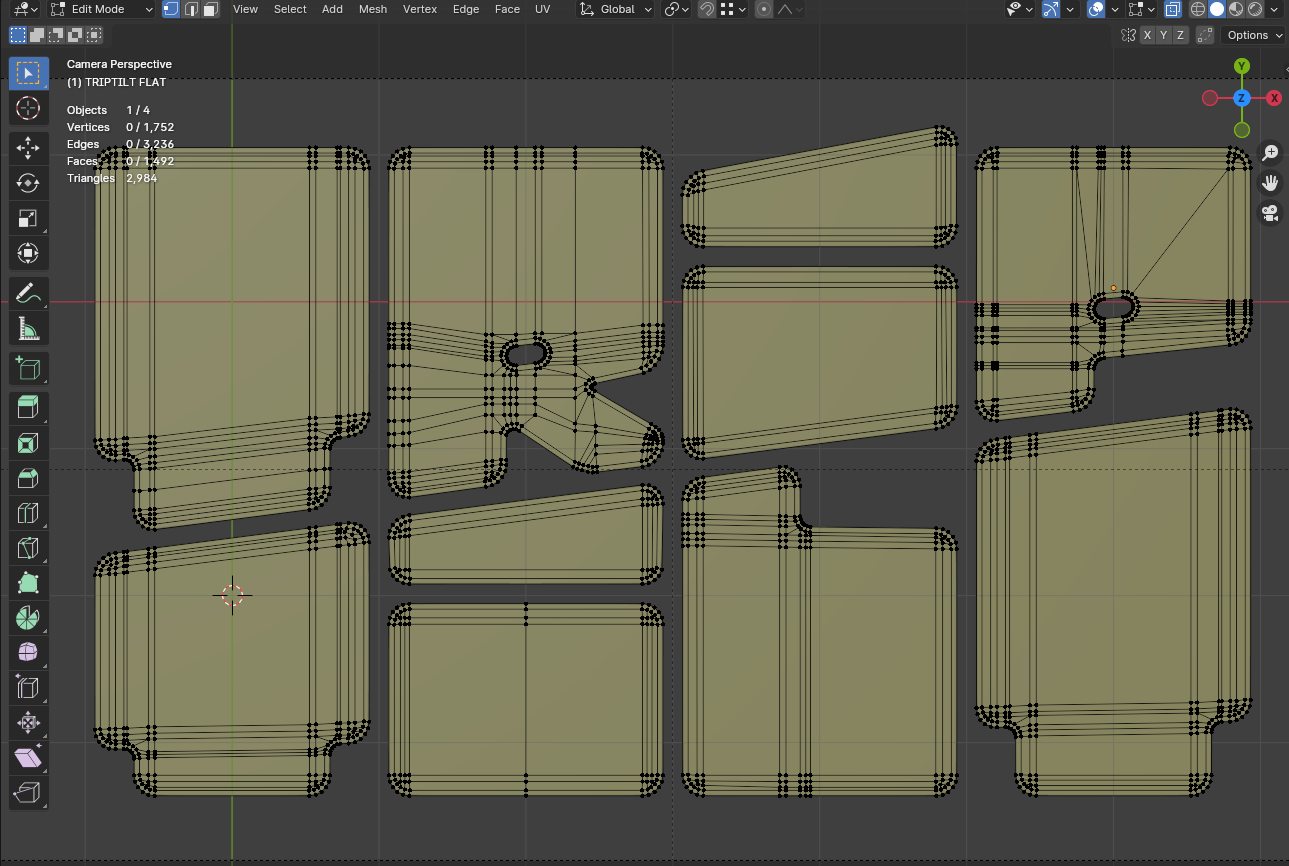Screen dimensions: 1289x866
Task: Click the green Y axis gizmo ball
Action: 1241,66
